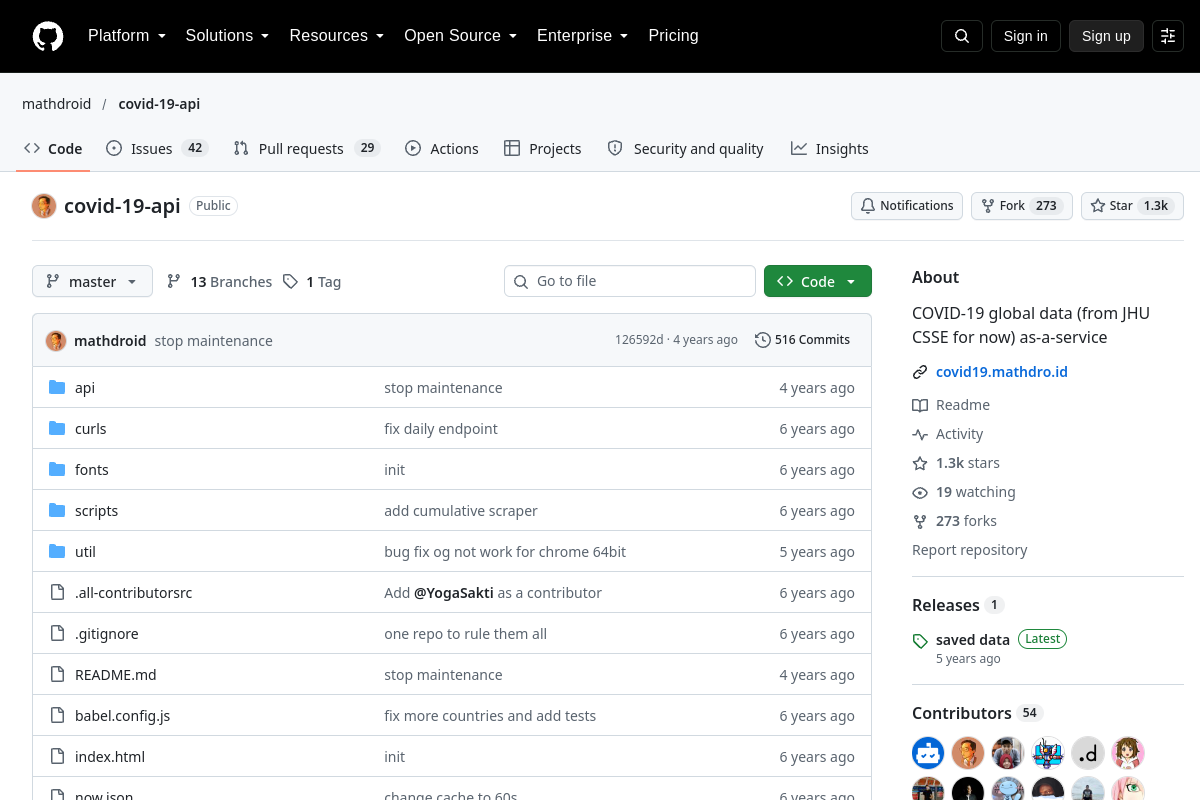Open the 516 Commits history link

pyautogui.click(x=802, y=340)
